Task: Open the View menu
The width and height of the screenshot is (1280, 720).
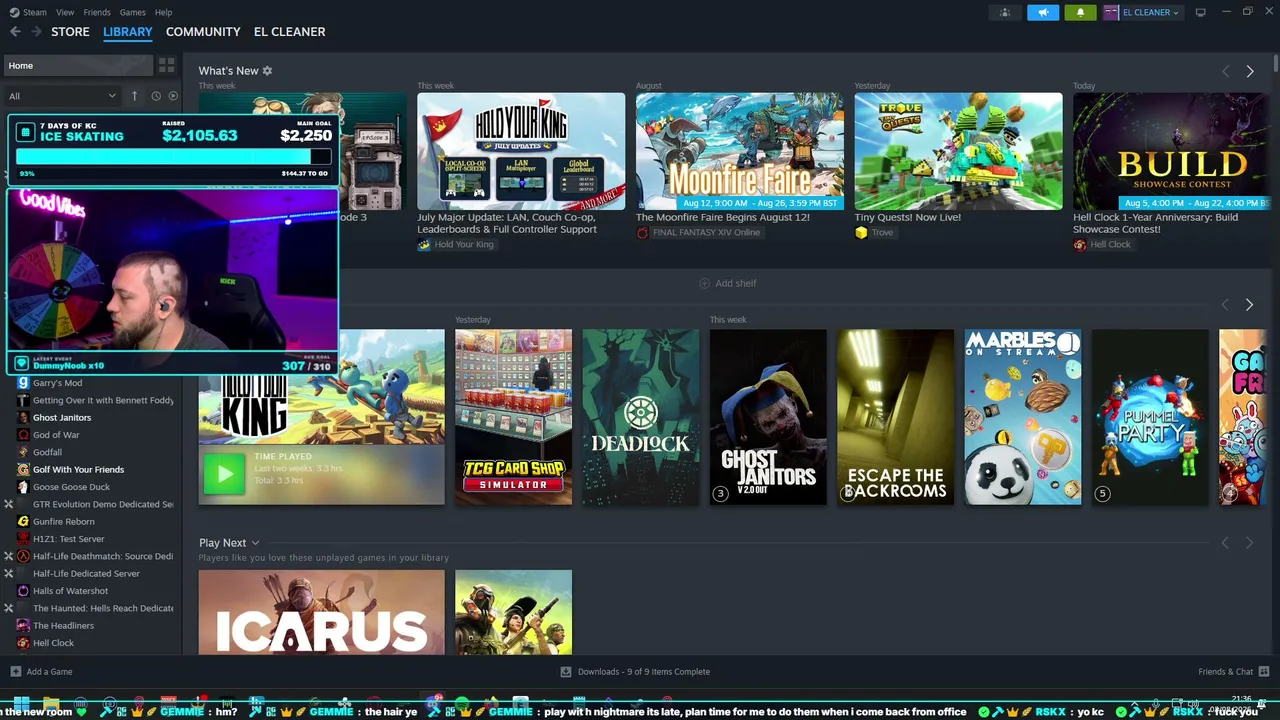Action: tap(65, 12)
